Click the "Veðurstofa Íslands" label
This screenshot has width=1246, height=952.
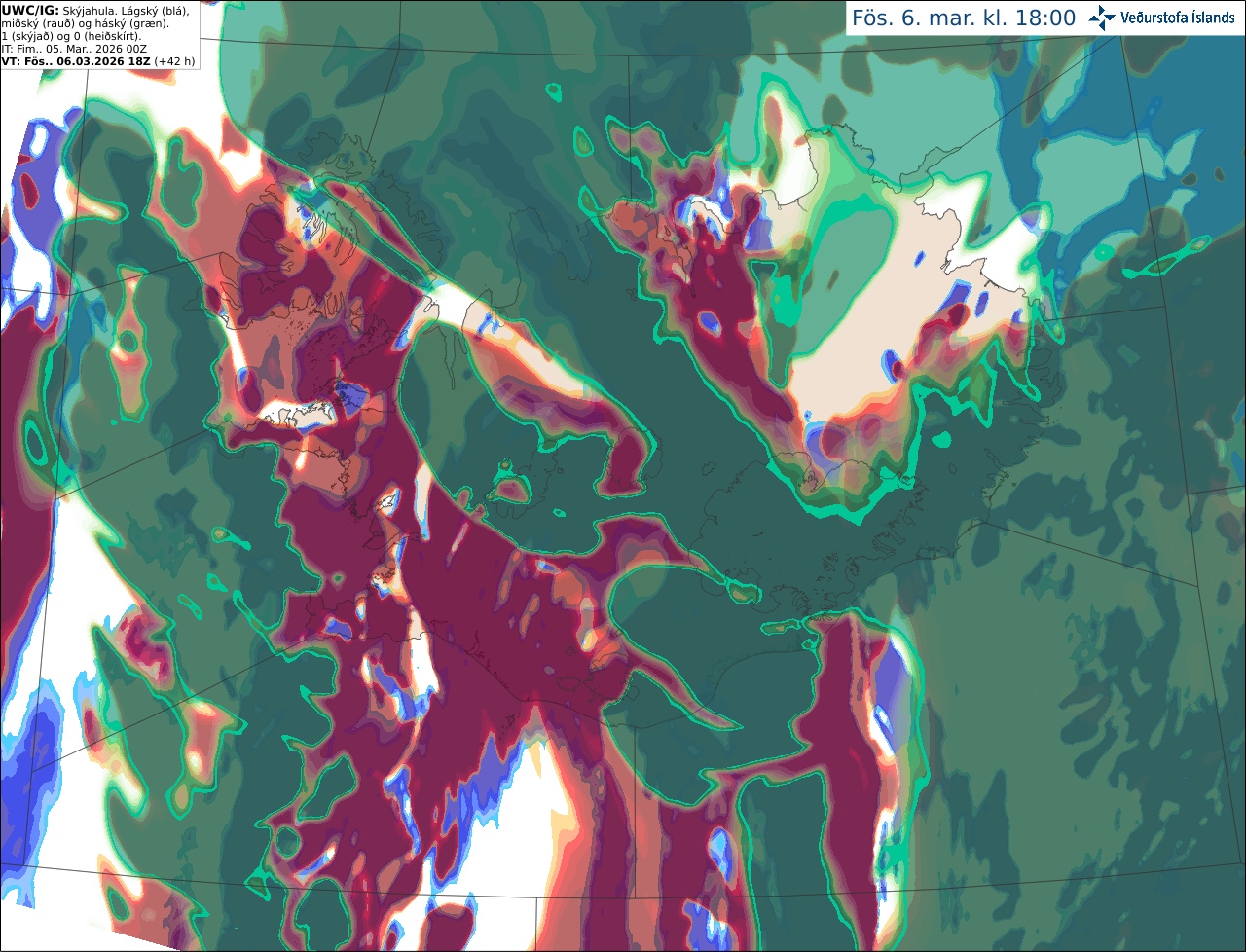1178,18
